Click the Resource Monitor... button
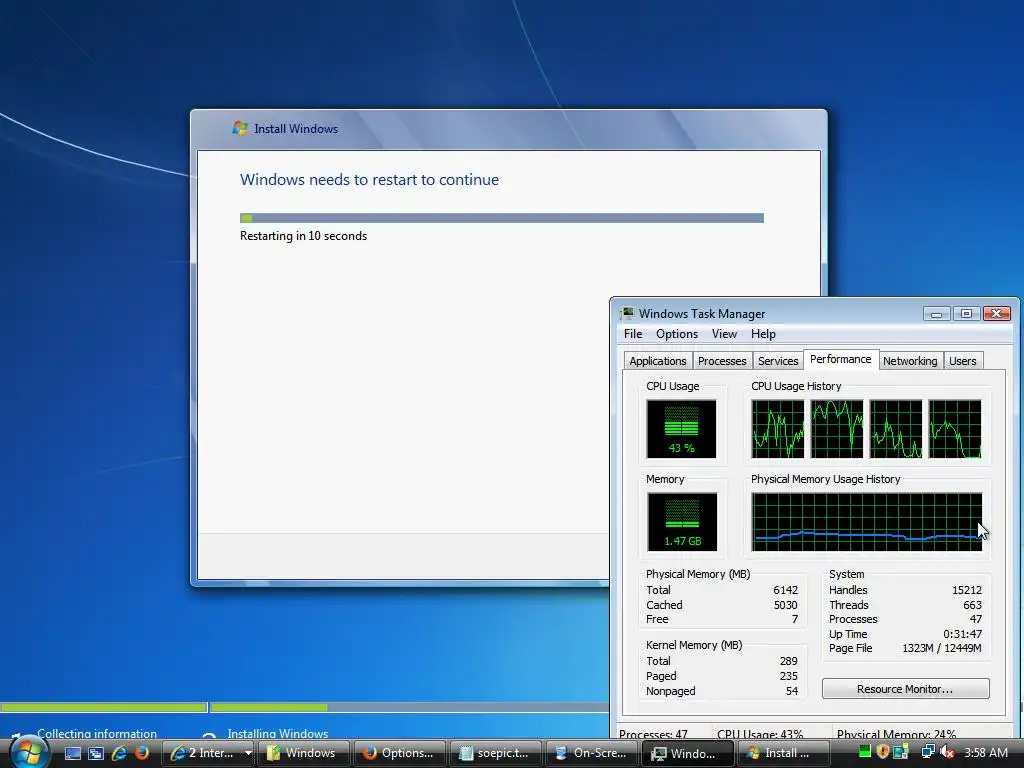 [905, 689]
